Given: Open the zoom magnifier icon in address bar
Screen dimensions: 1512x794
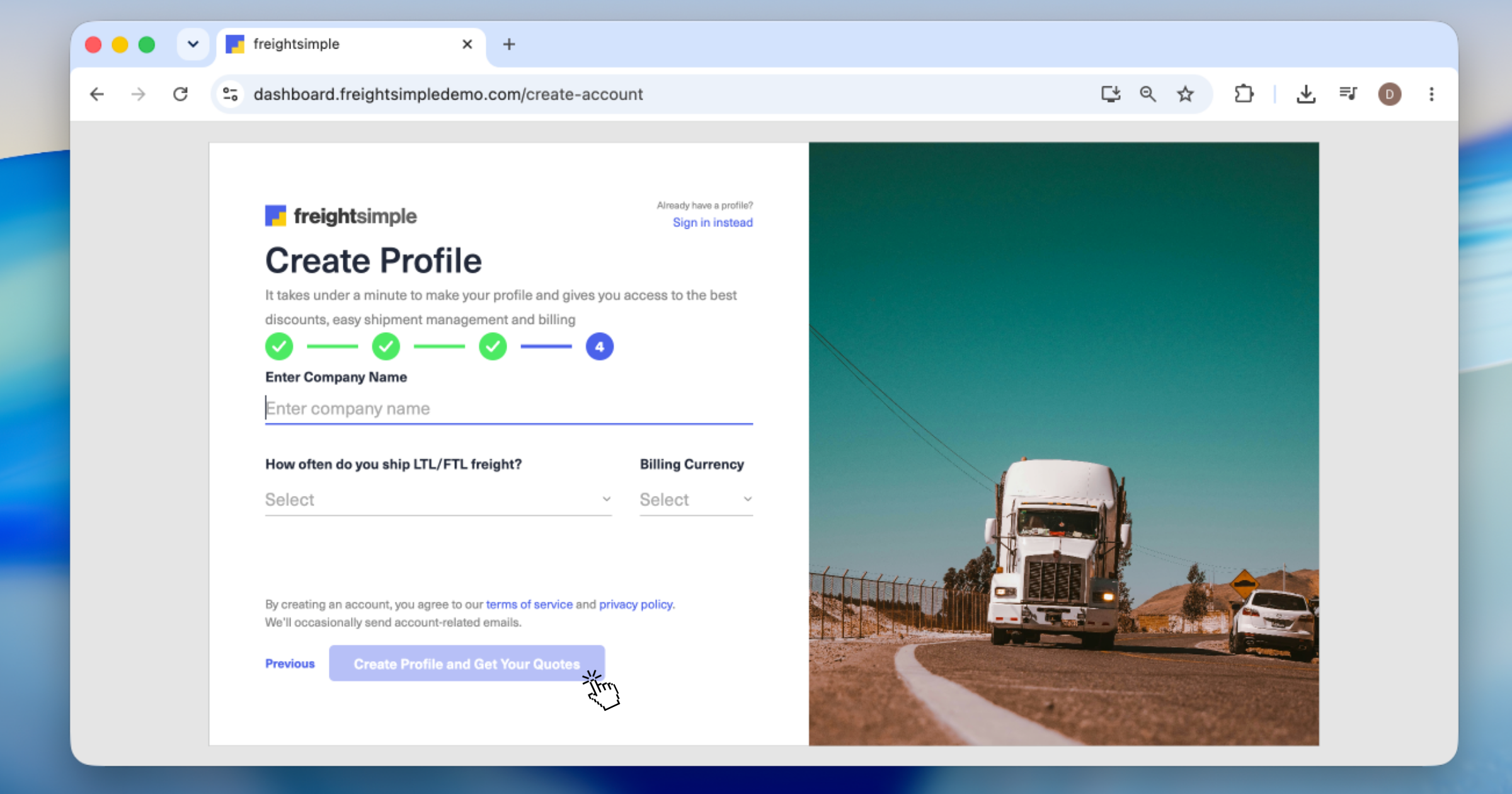Looking at the screenshot, I should [1148, 95].
